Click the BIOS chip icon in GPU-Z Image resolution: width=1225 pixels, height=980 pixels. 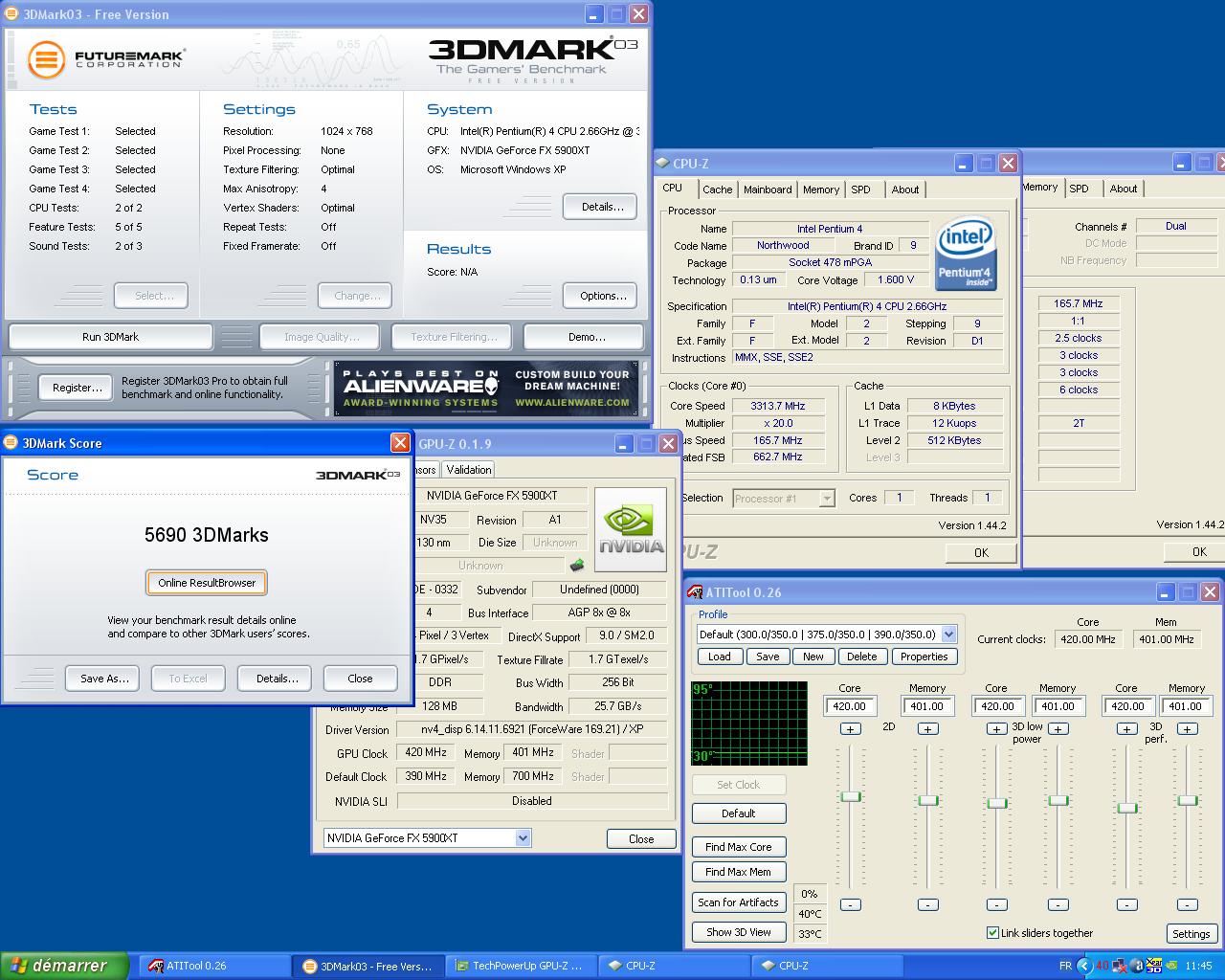[x=577, y=566]
